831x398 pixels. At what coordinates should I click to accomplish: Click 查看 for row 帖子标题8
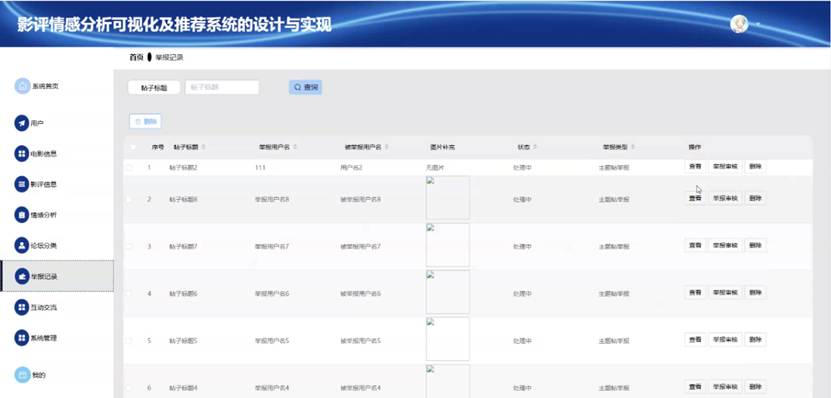point(695,198)
